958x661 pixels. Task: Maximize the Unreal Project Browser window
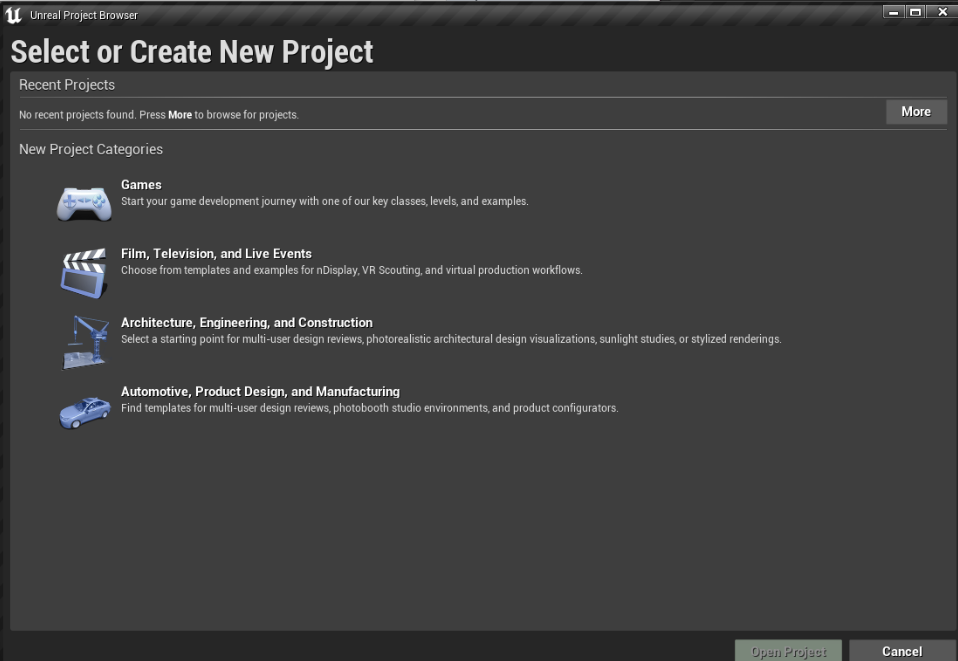coord(915,12)
